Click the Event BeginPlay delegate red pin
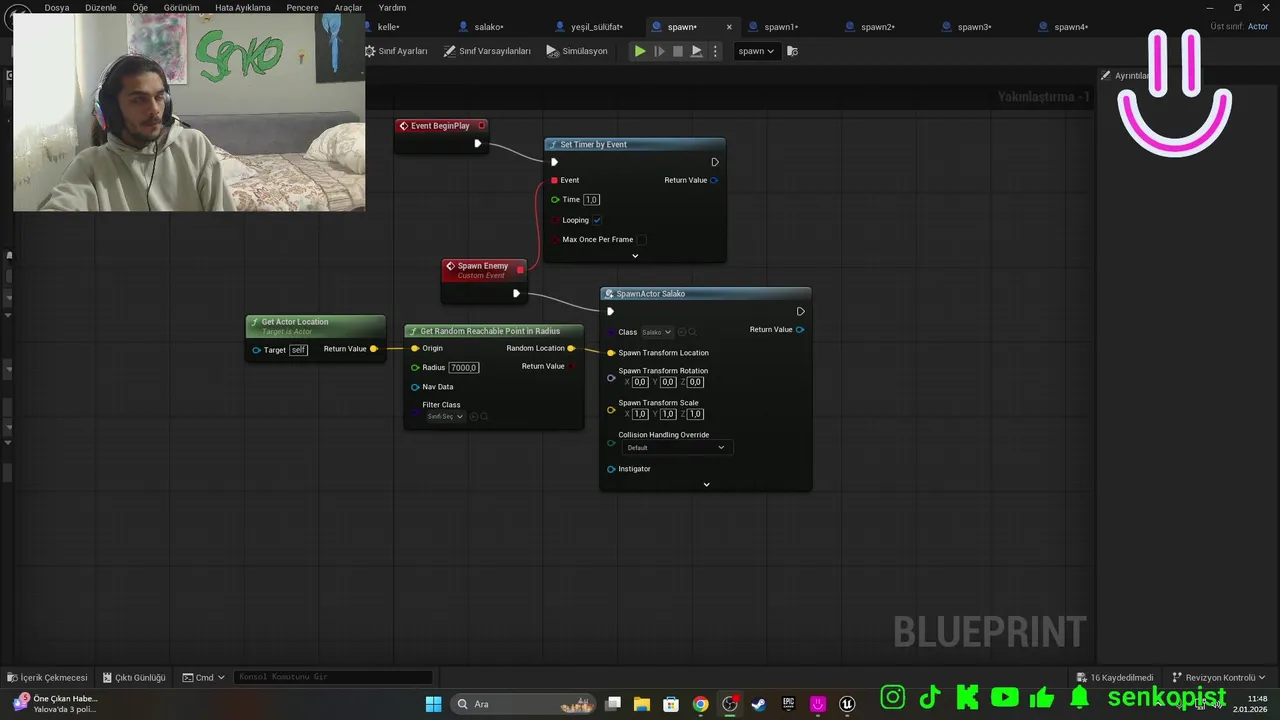Image resolution: width=1280 pixels, height=720 pixels. click(481, 125)
